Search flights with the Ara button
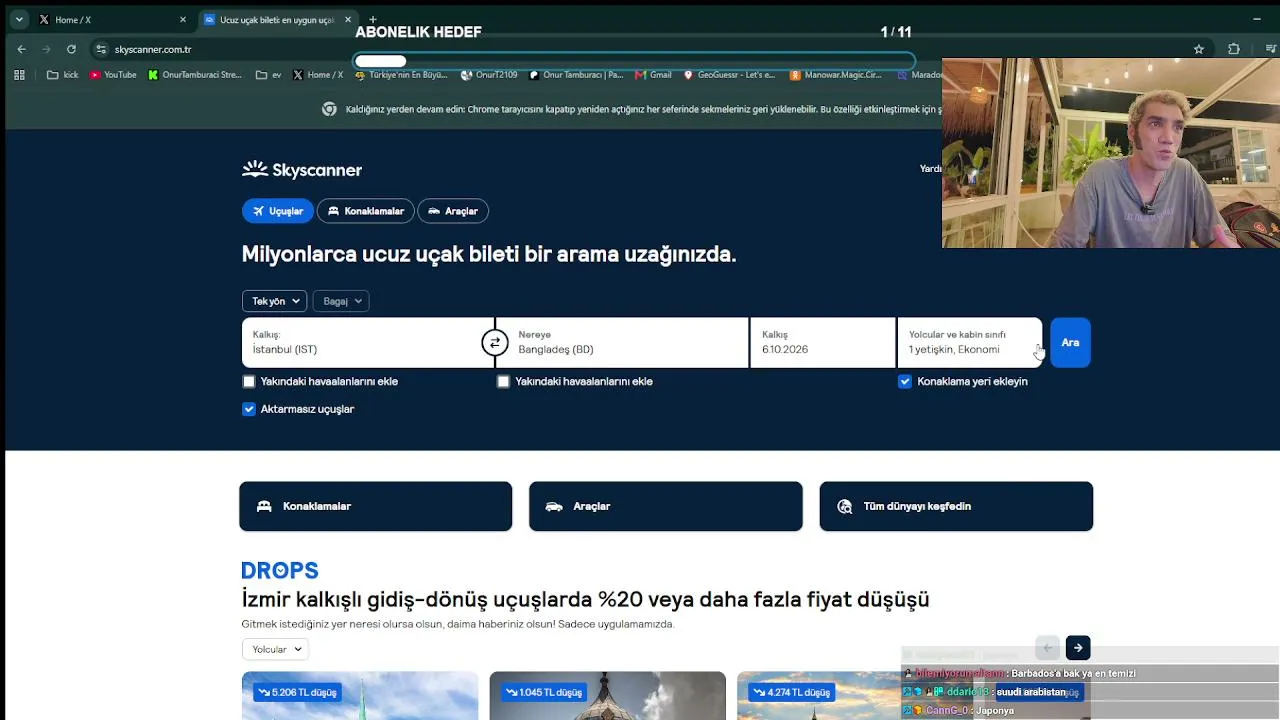 (1070, 343)
